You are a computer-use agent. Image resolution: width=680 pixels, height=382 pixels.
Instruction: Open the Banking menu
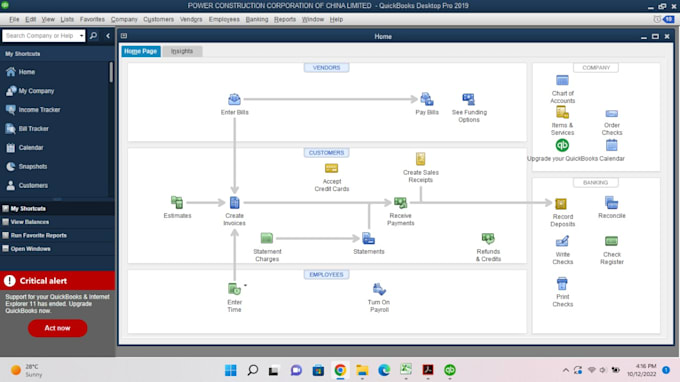tap(257, 20)
